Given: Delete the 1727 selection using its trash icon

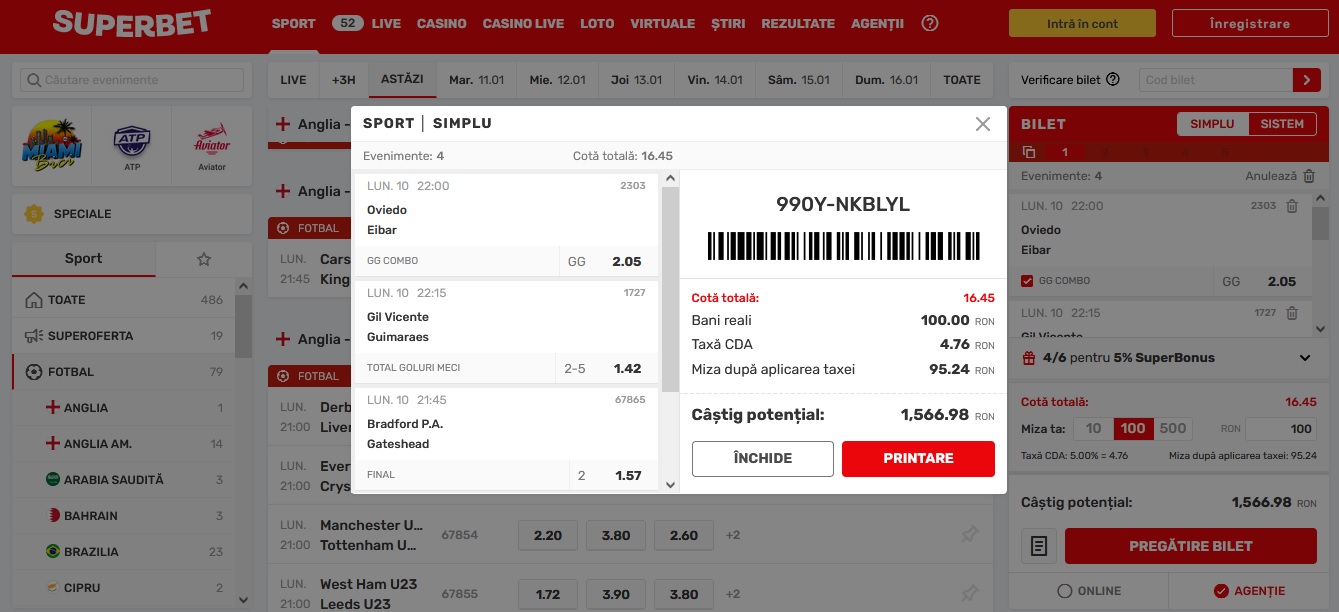Looking at the screenshot, I should (x=1292, y=313).
